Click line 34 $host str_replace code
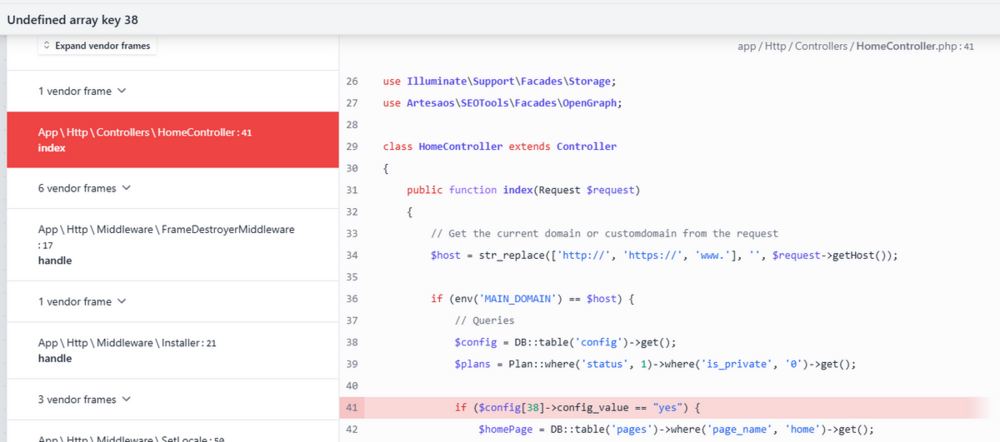 click(664, 255)
